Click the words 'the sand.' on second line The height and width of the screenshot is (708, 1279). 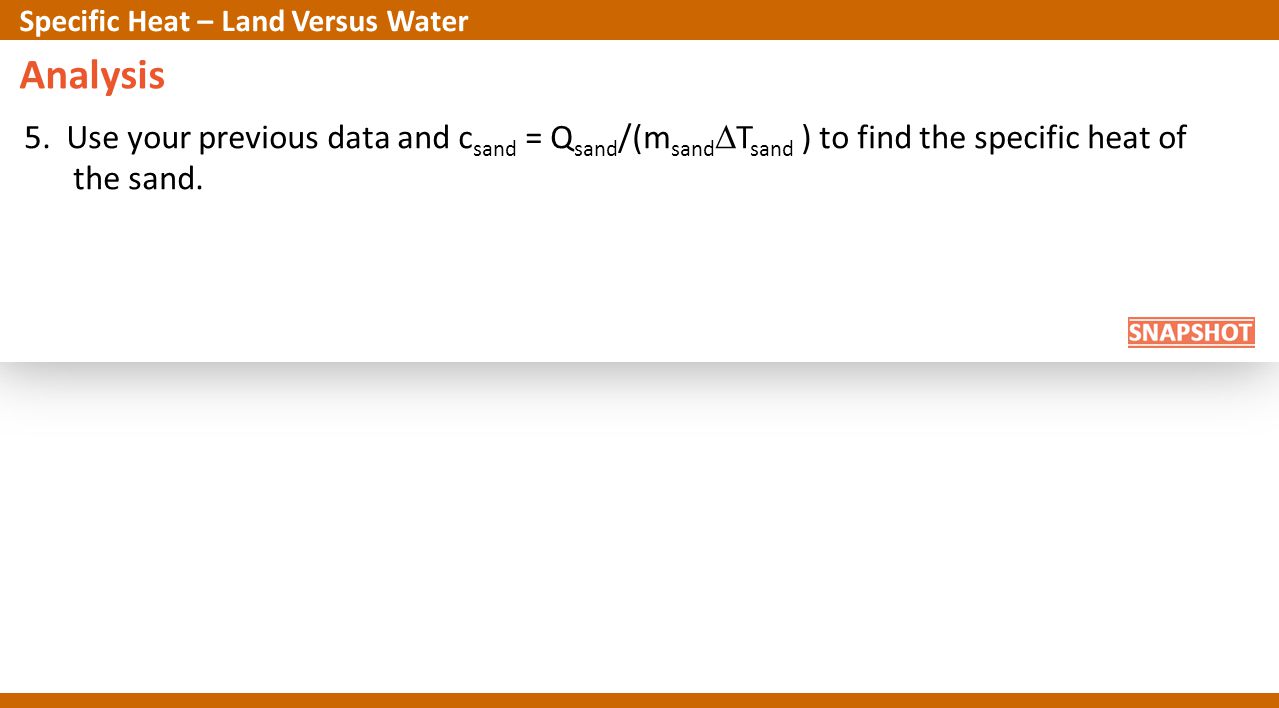tap(138, 179)
